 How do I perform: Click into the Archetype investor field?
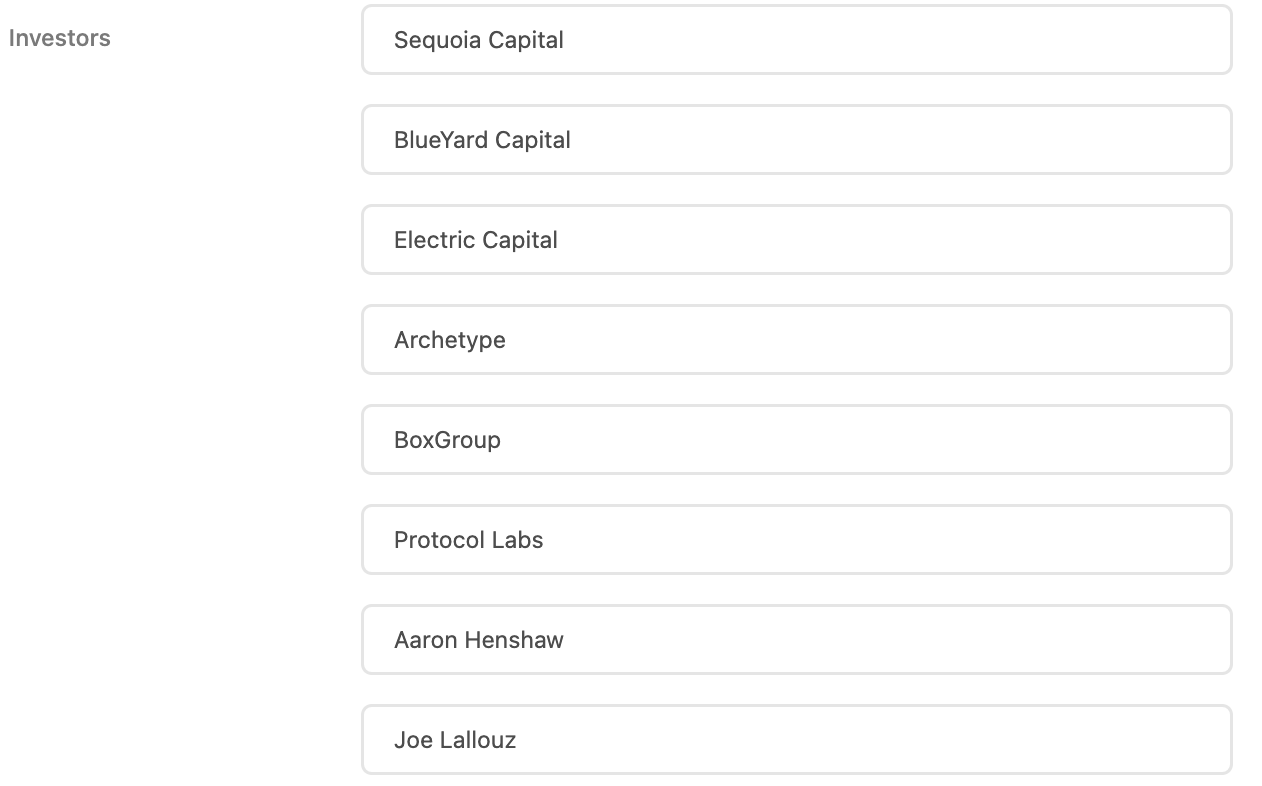(796, 340)
